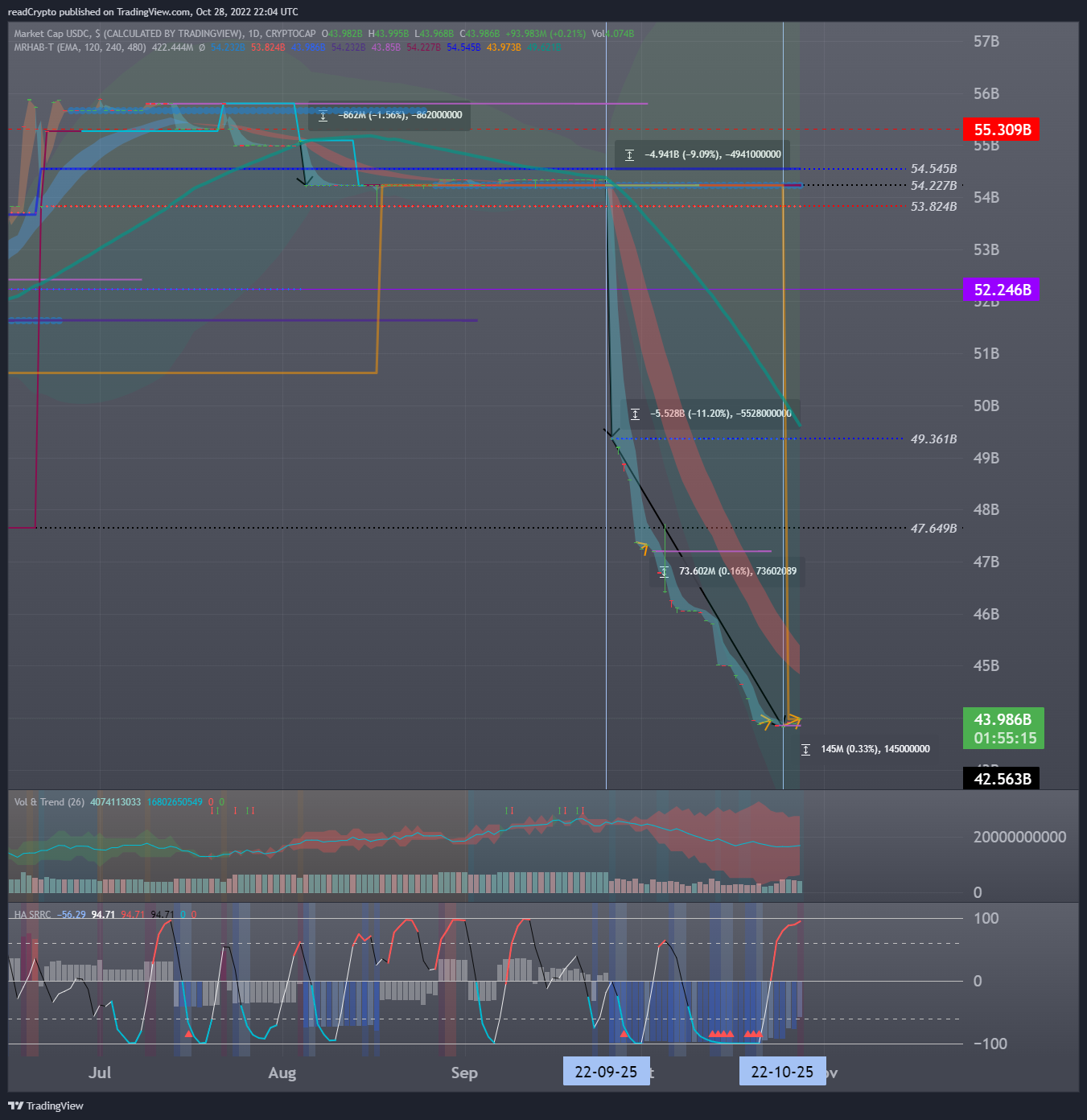Click the 54.227B horizontal line label
The image size is (1087, 1120).
(x=933, y=186)
